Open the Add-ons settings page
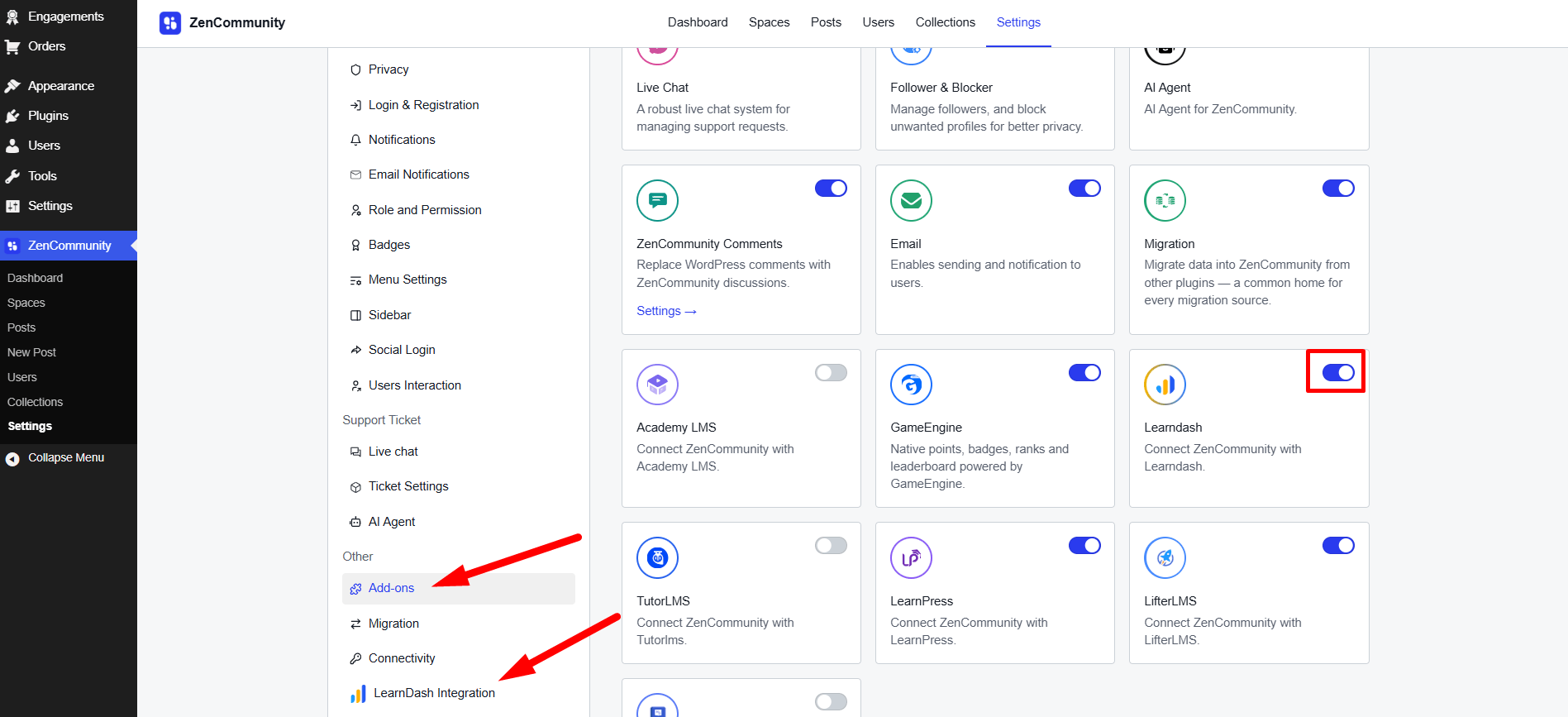Image resolution: width=1568 pixels, height=717 pixels. (459, 588)
